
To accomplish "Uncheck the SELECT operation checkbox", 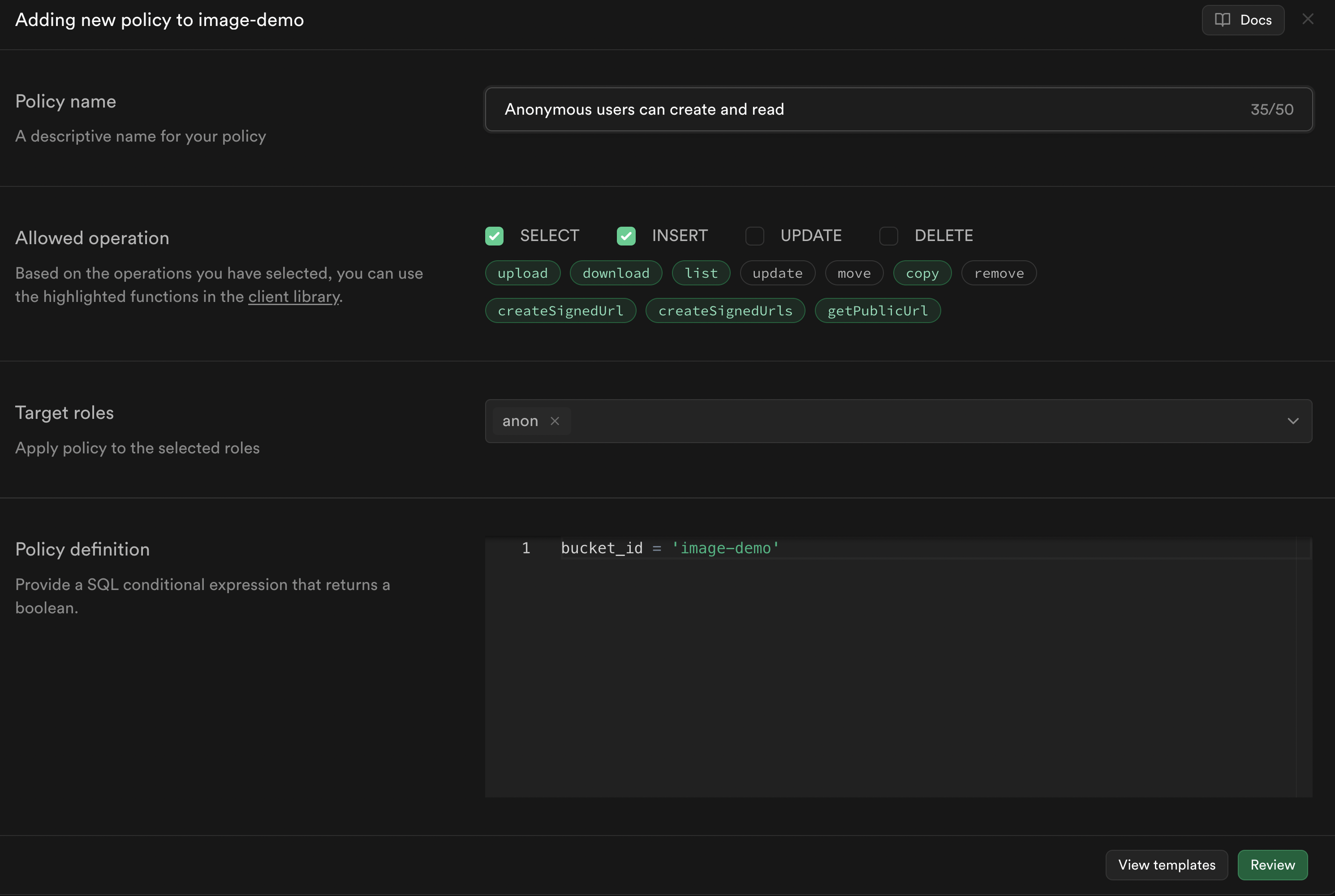I will pos(494,236).
